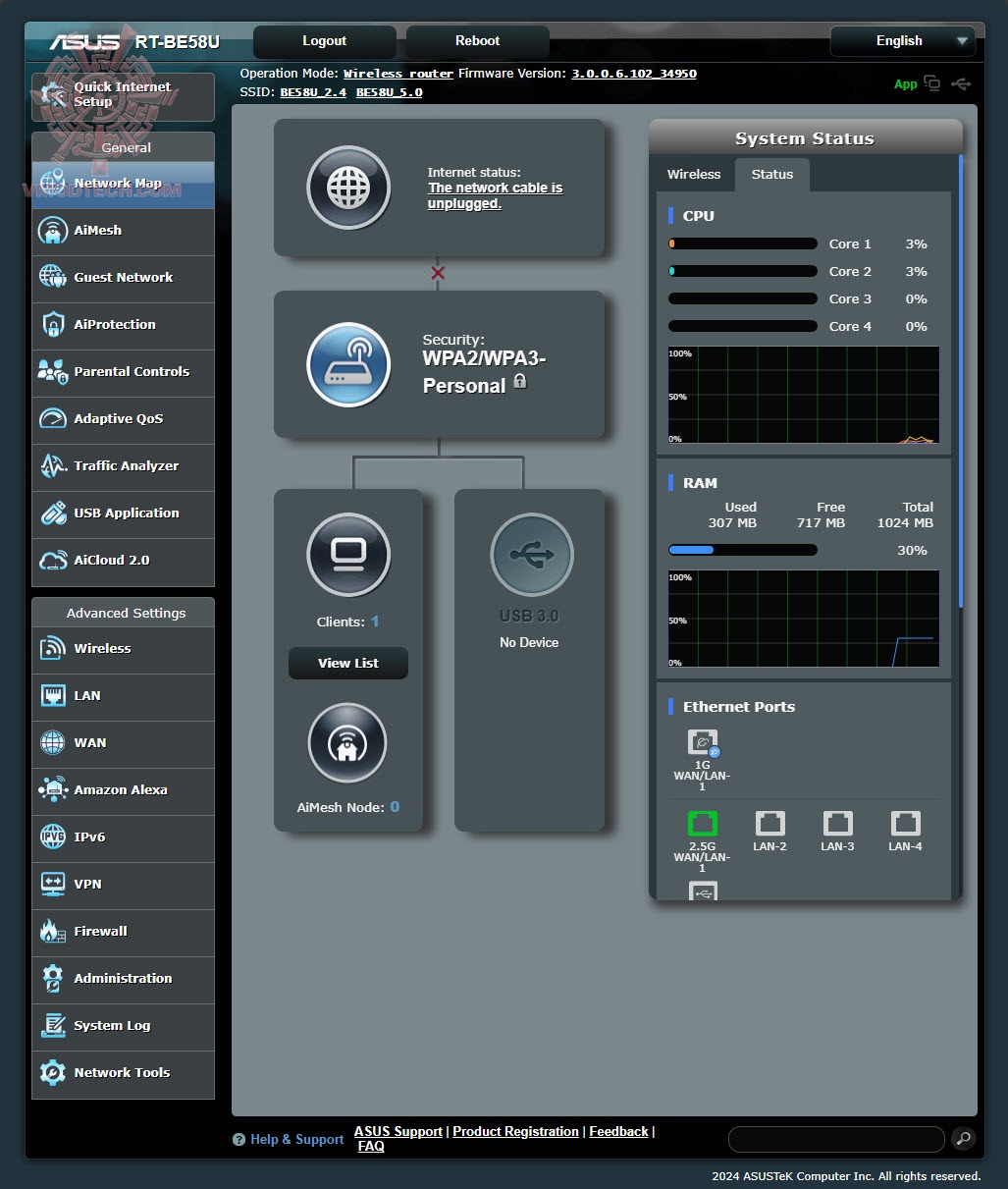The width and height of the screenshot is (1008, 1189).
Task: Open Parental Controls page
Action: coord(123,372)
